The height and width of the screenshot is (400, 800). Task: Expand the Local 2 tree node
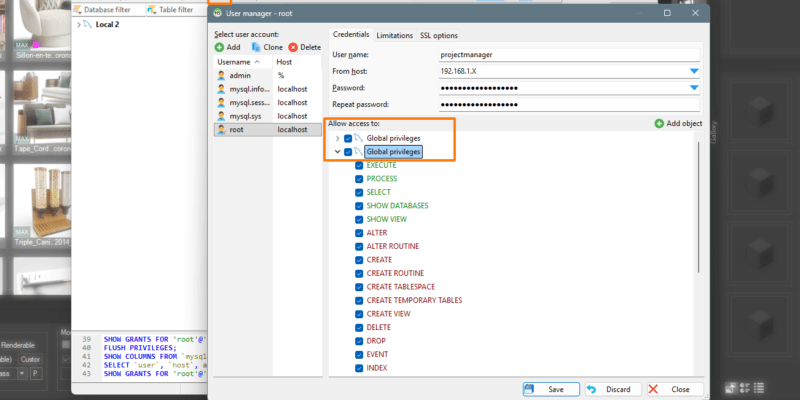(78, 24)
